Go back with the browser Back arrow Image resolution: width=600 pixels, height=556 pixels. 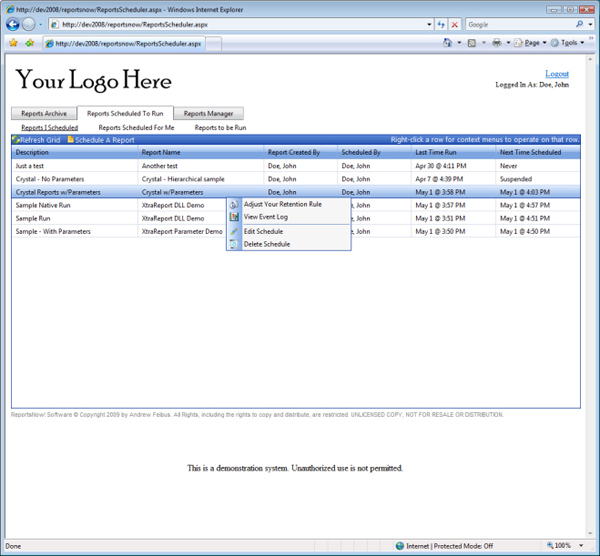tap(13, 24)
